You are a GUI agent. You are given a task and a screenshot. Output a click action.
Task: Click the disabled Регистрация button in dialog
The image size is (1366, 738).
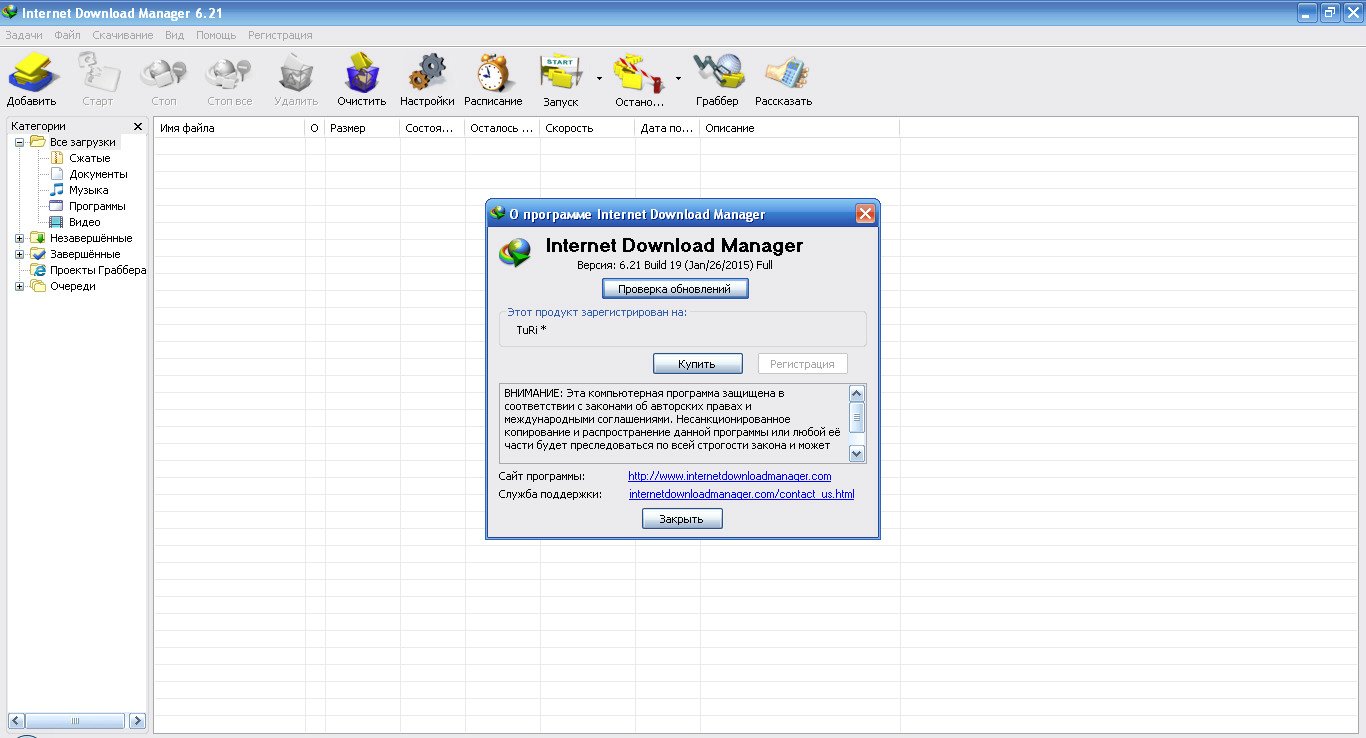pyautogui.click(x=803, y=364)
